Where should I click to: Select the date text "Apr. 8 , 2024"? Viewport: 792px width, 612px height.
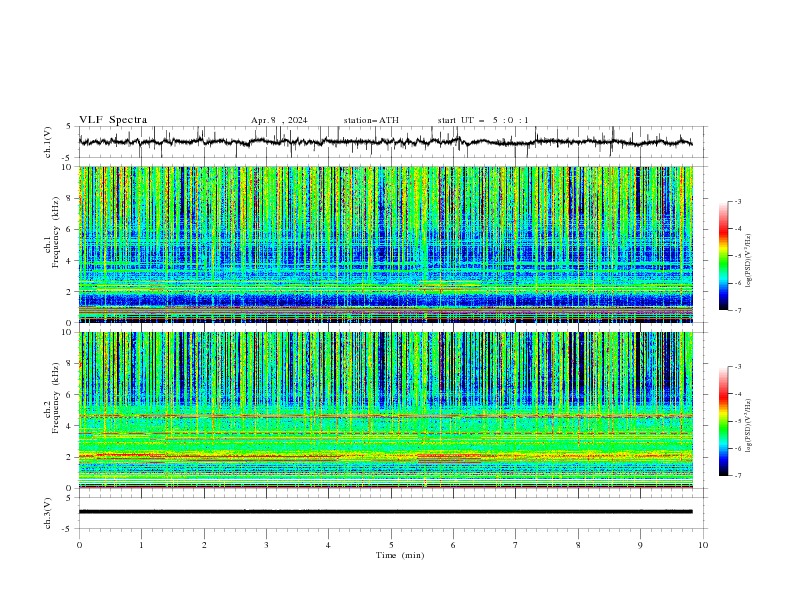click(x=279, y=120)
